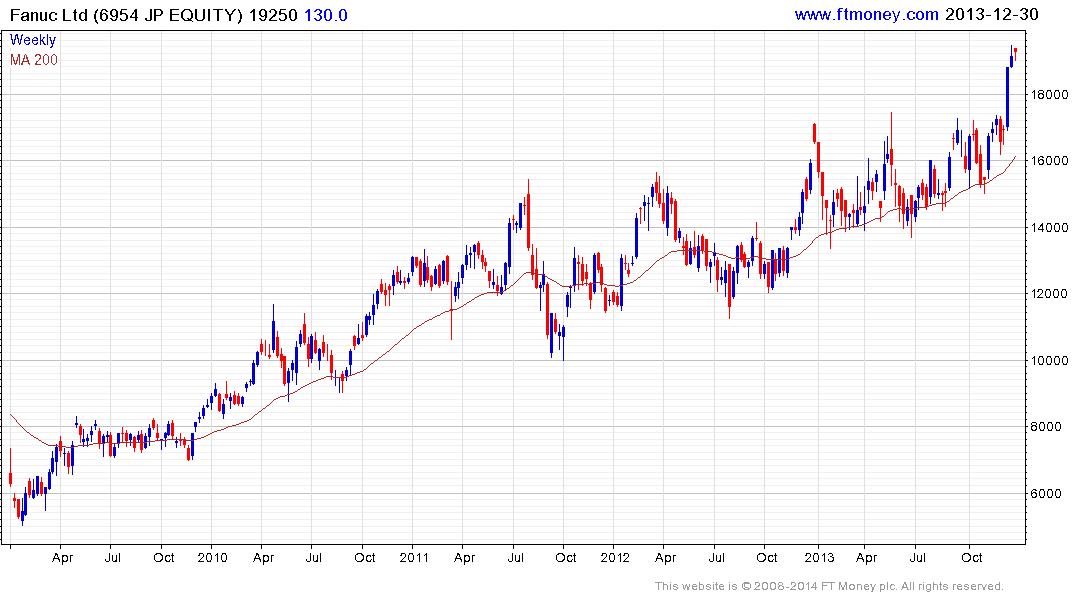
Task: Select the price change value 130.0
Action: click(x=326, y=15)
